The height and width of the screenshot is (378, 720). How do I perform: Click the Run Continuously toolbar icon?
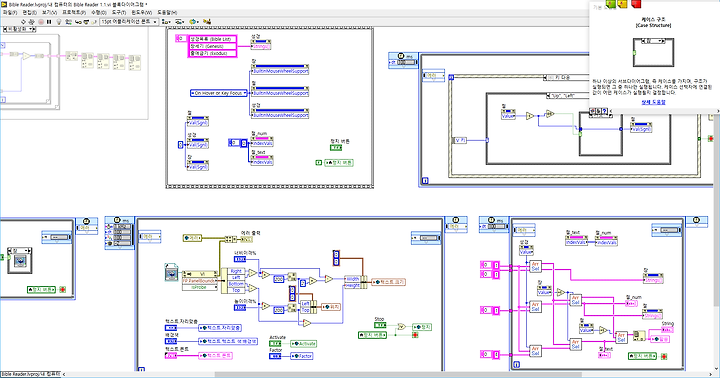pyautogui.click(x=32, y=22)
